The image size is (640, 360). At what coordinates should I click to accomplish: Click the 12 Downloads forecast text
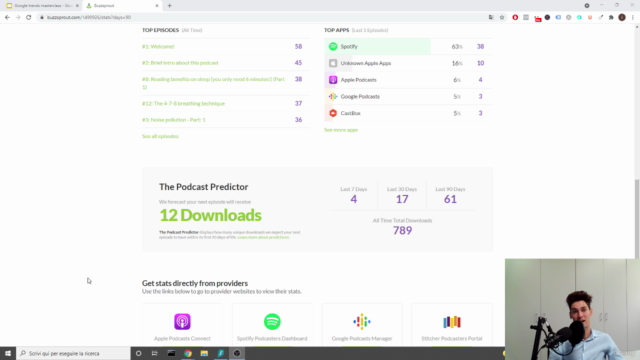pos(210,215)
